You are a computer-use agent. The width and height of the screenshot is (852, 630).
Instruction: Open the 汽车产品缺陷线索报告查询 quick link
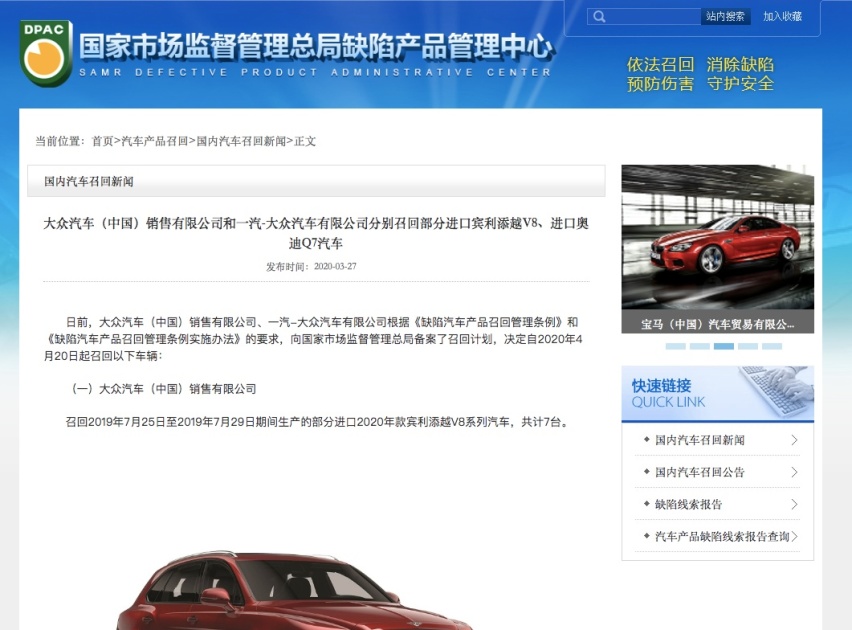click(722, 537)
